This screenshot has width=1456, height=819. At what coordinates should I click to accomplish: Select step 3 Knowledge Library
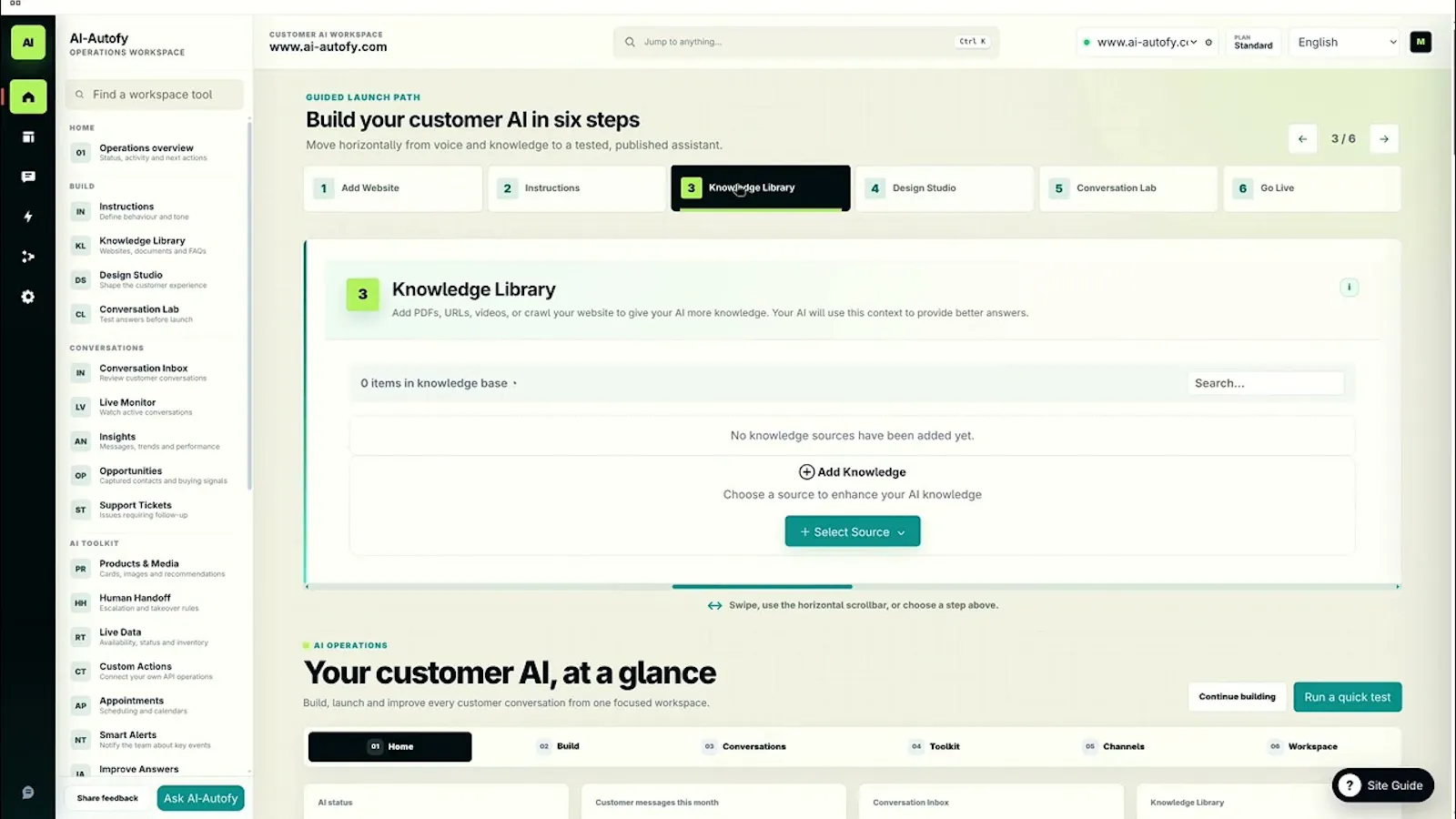point(761,188)
